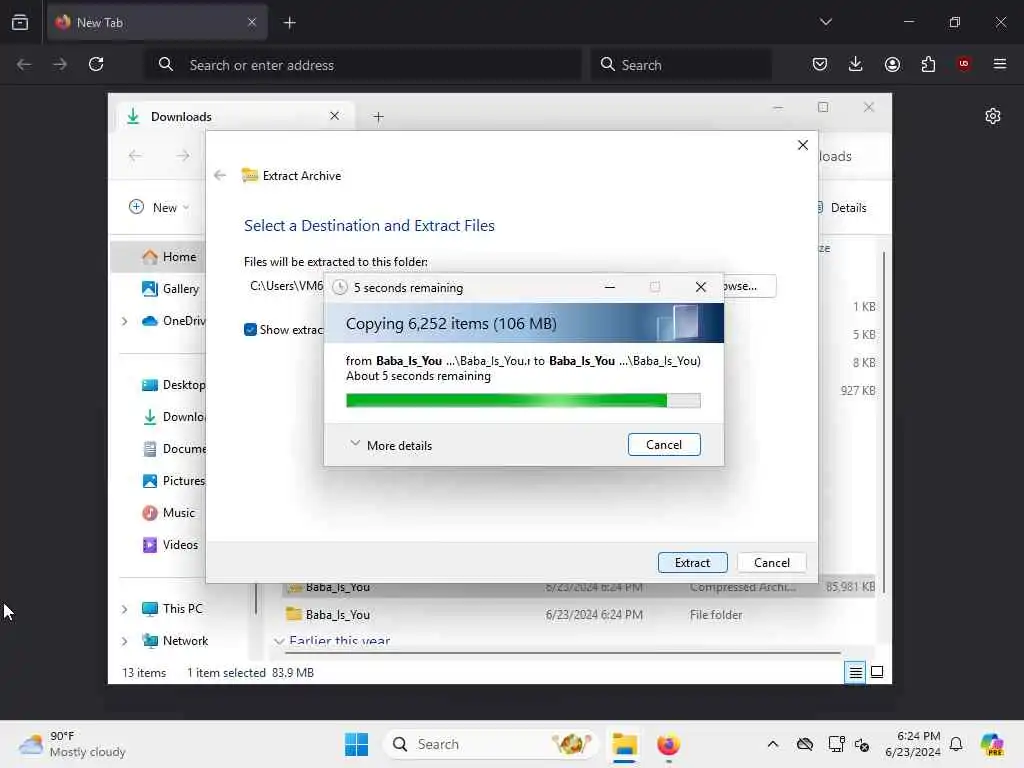Select This PC in the navigation pane

172,609
